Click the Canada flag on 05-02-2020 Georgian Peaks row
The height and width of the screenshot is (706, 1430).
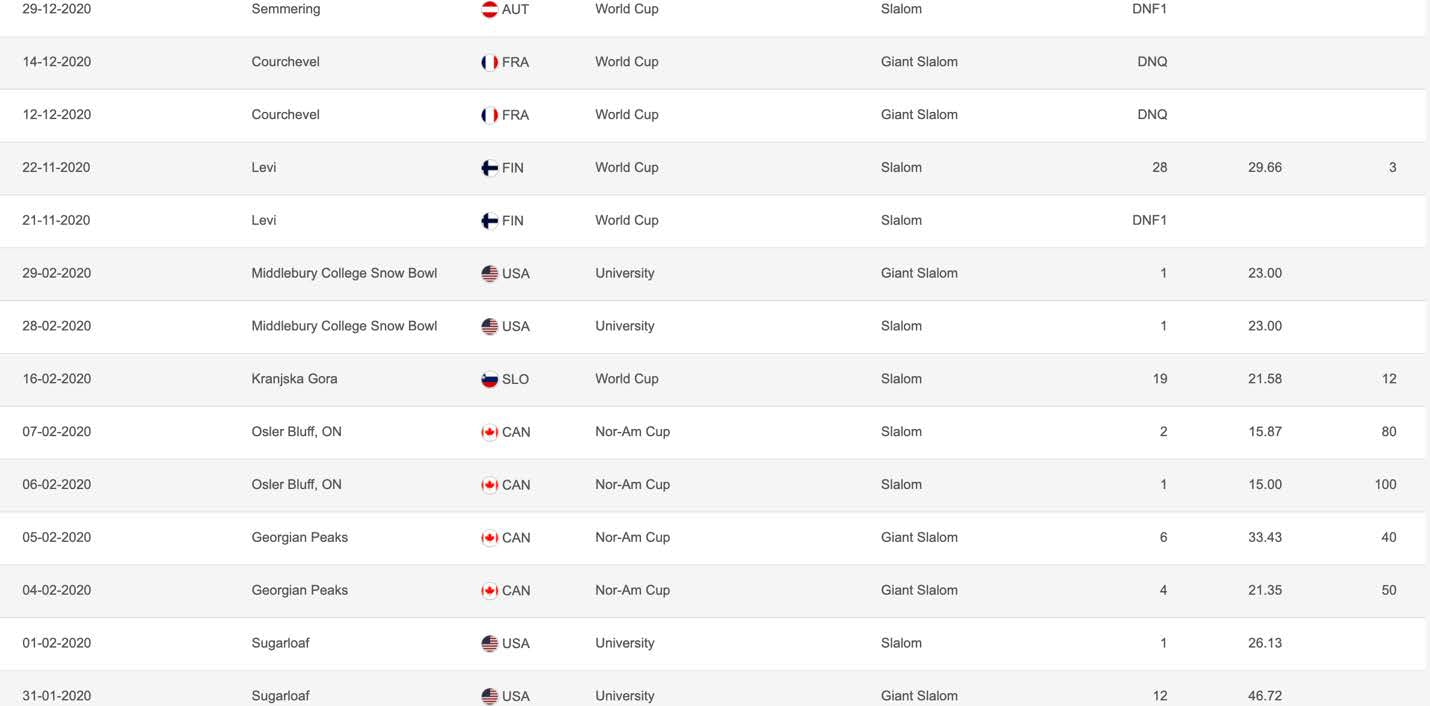(490, 538)
